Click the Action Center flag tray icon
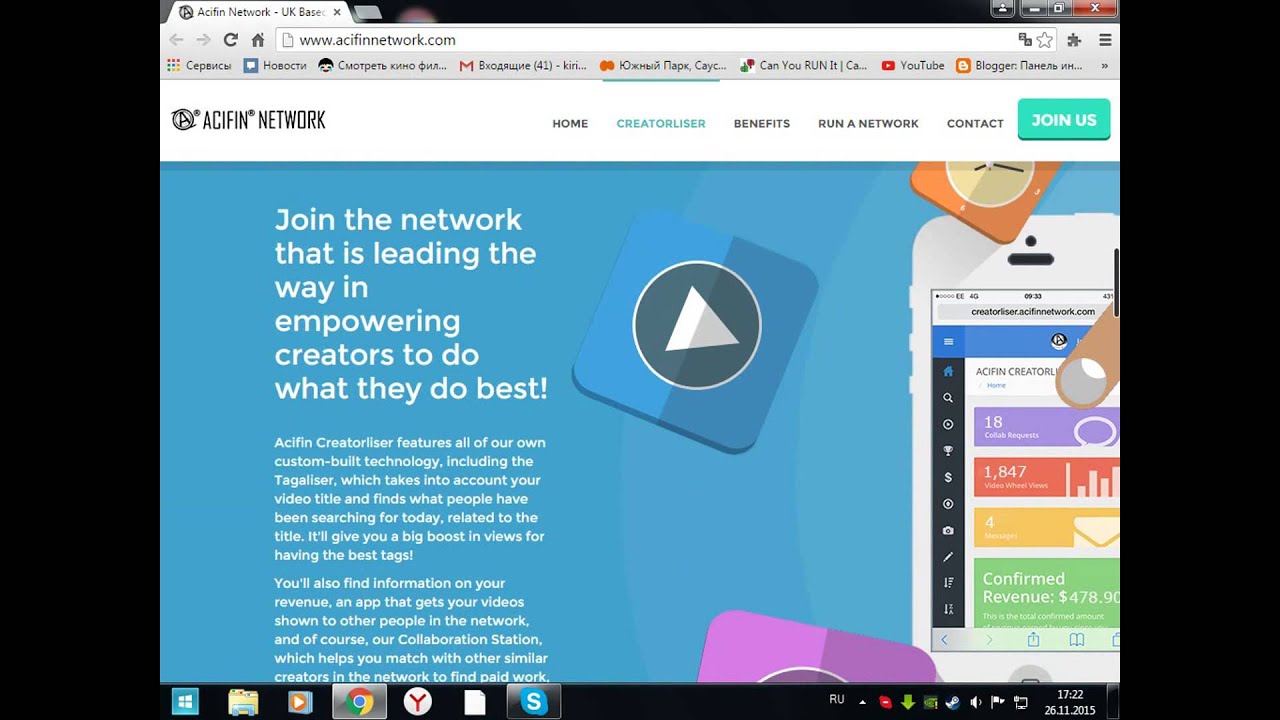This screenshot has width=1280, height=720. pos(998,702)
